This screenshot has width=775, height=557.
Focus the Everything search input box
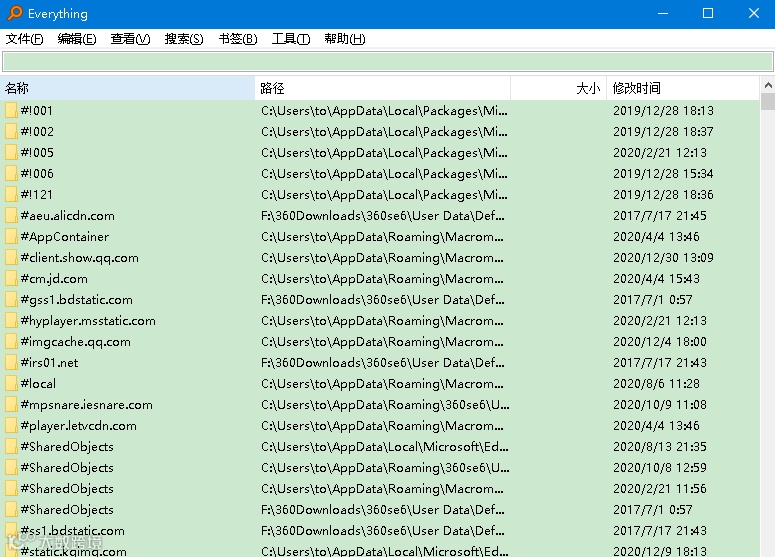[388, 62]
